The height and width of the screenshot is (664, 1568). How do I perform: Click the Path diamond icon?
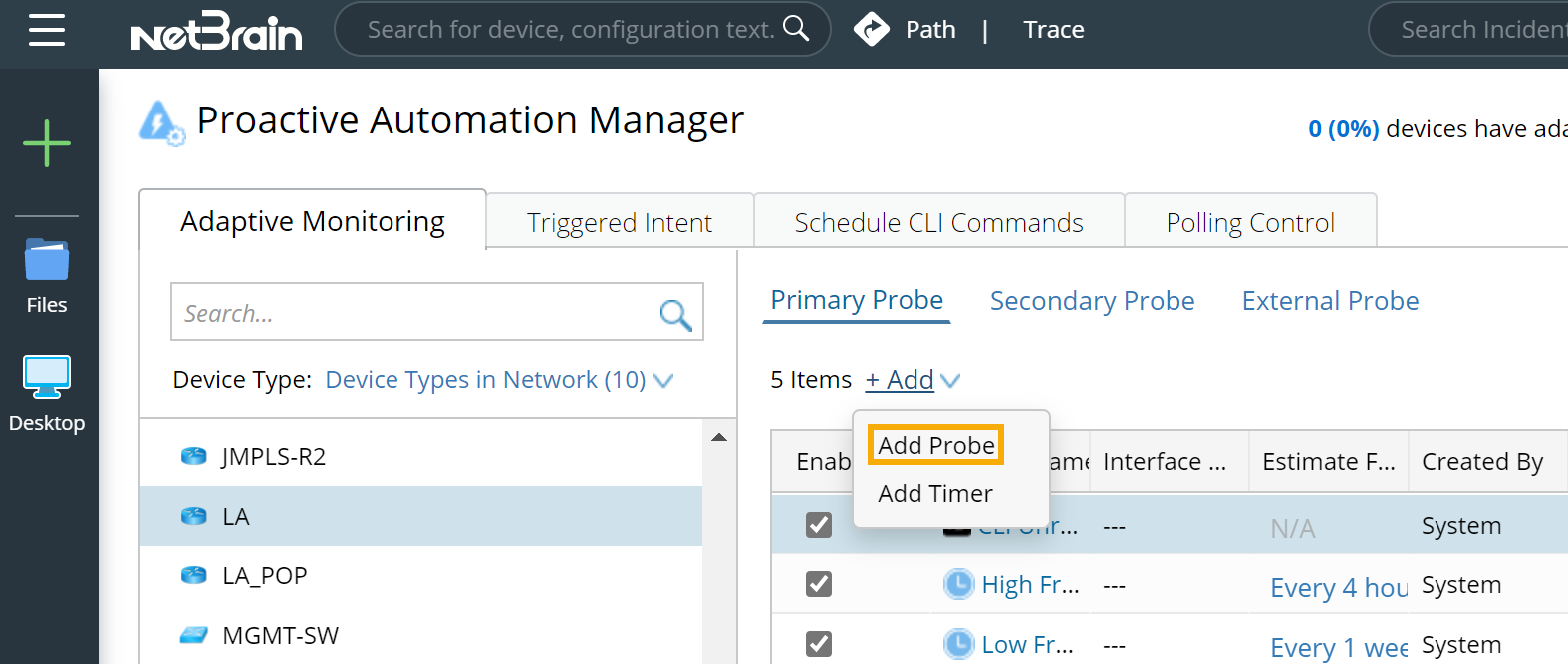[x=872, y=30]
